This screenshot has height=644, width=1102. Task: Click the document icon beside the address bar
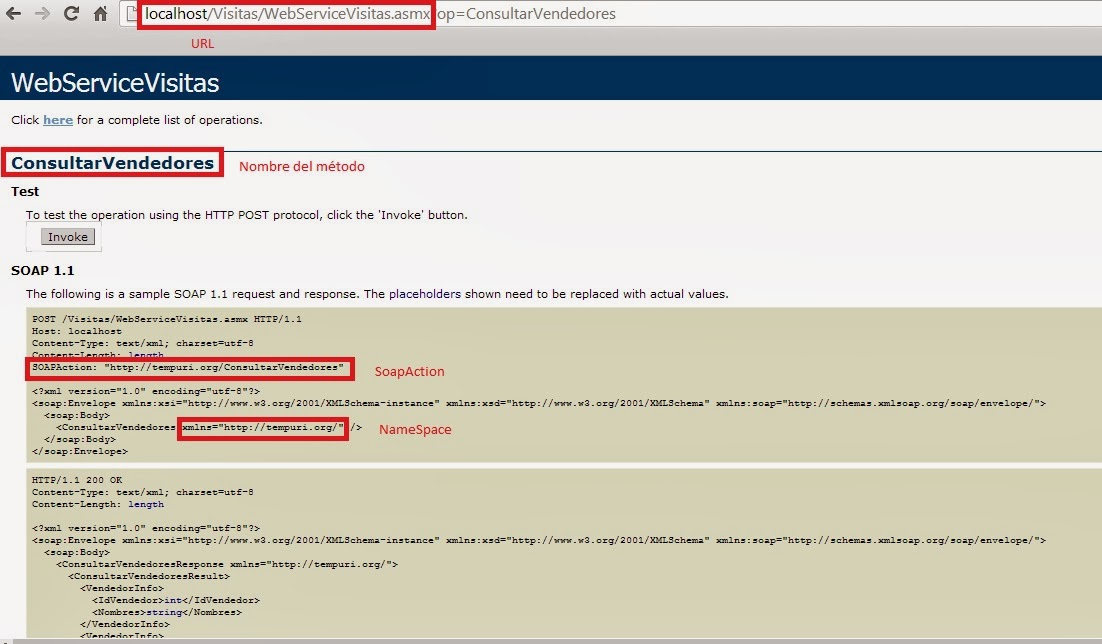[130, 14]
